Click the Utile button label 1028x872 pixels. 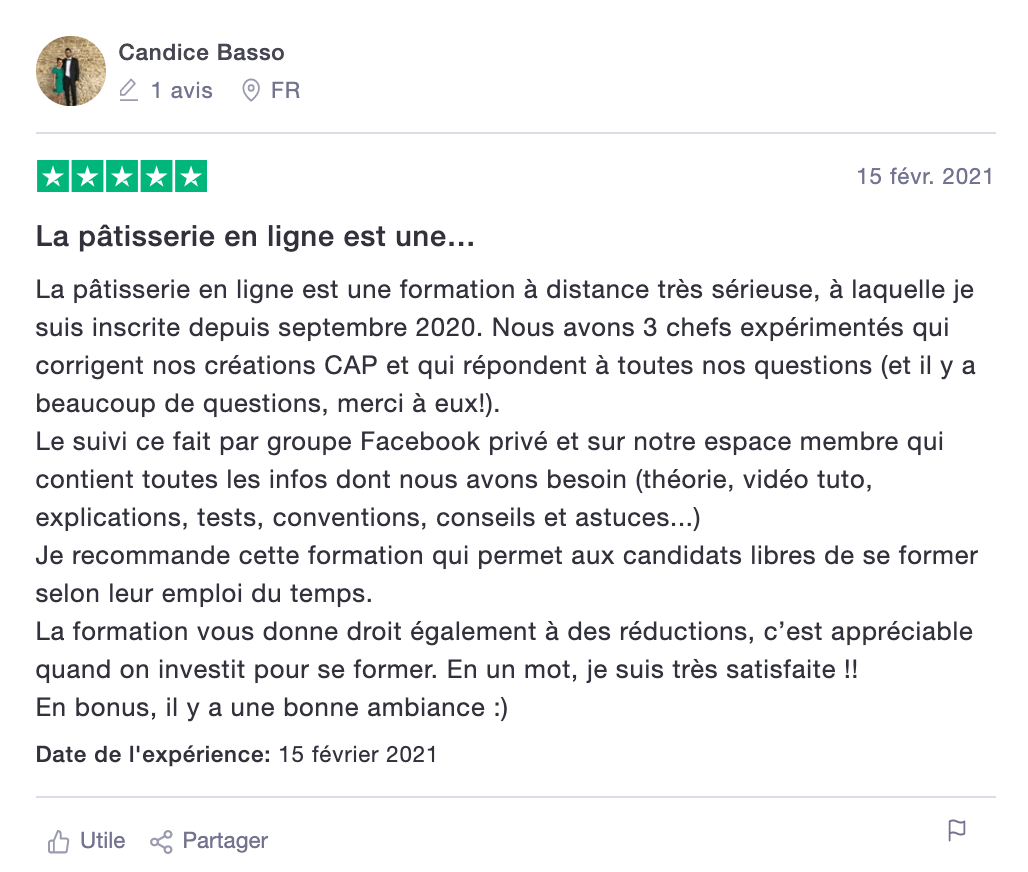pos(102,841)
